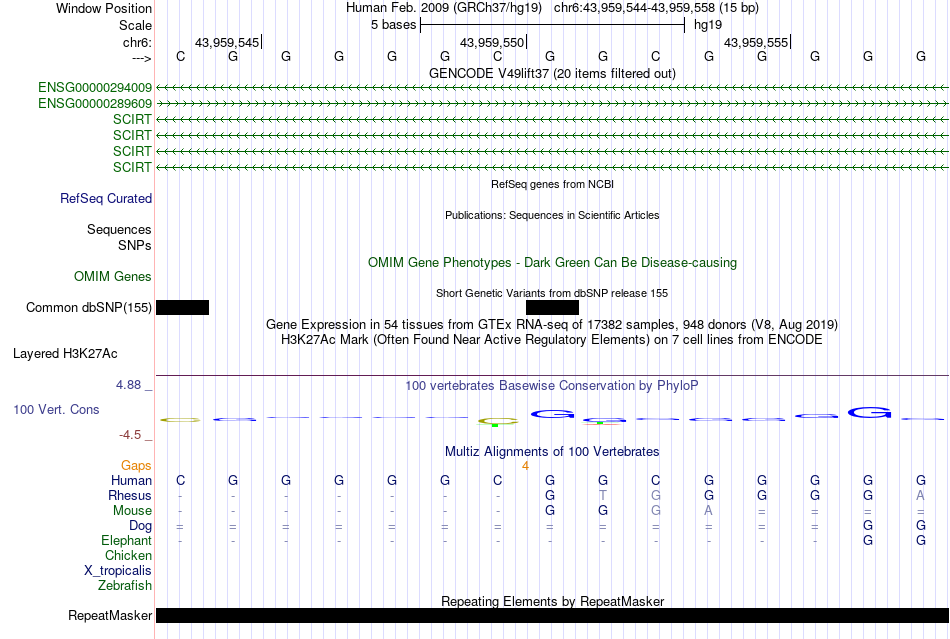Click the -4.5 PhyloP lower scale value
Screen dimensions: 950x639
[x=130, y=435]
